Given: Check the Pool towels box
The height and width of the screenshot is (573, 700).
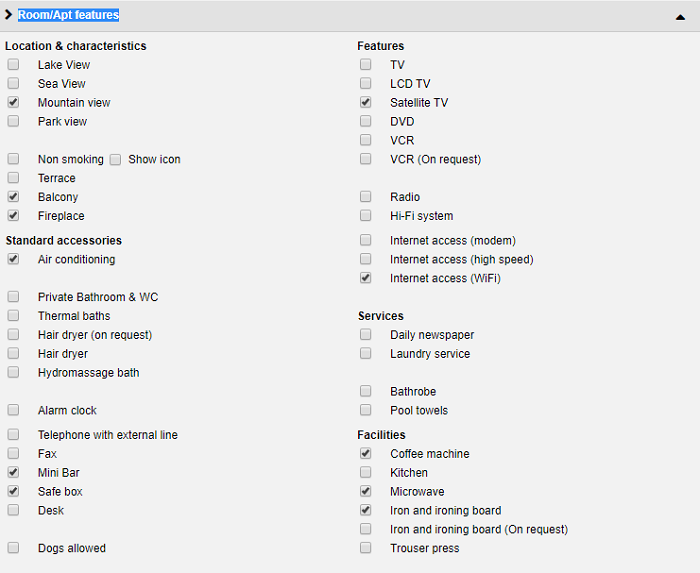Looking at the screenshot, I should tap(366, 410).
